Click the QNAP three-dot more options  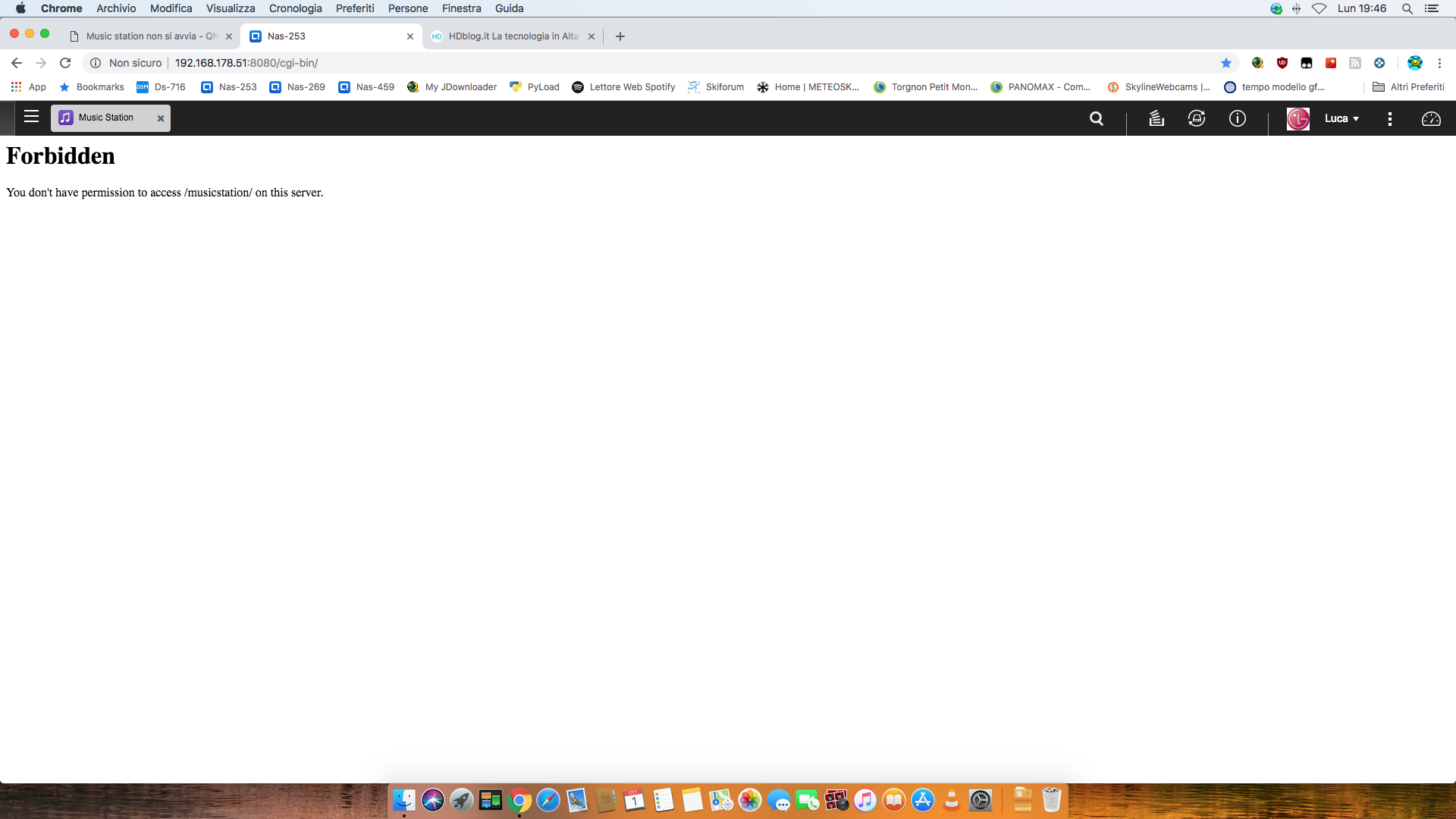point(1389,118)
